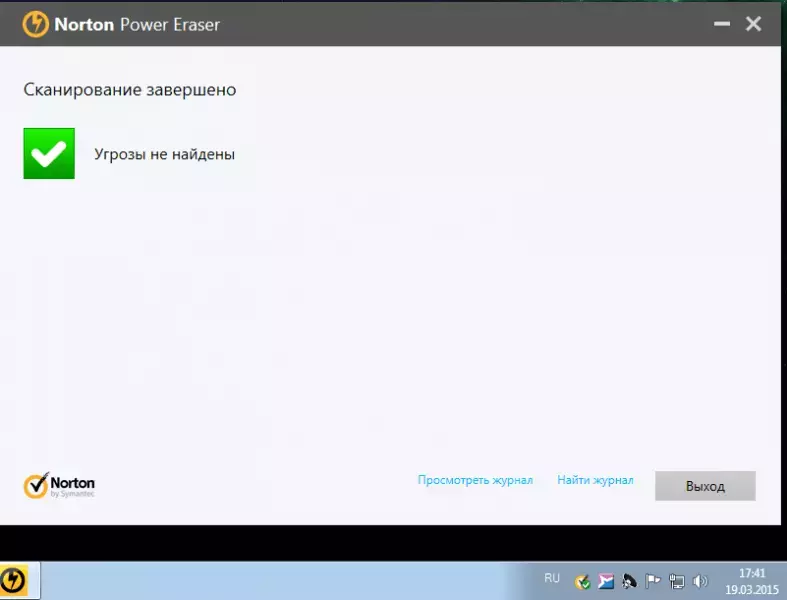Click the 'Сканирование завершено' heading
Screen dimensions: 787x600
(x=130, y=90)
